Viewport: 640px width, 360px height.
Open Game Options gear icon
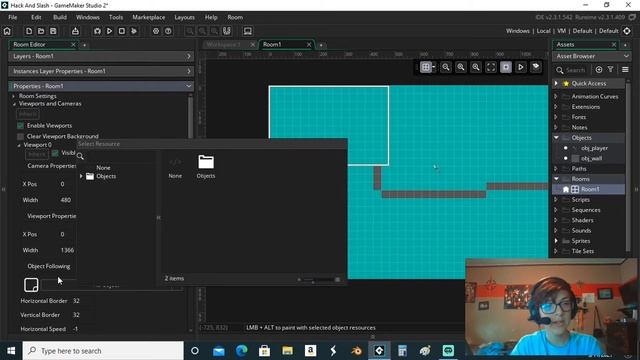coord(156,31)
